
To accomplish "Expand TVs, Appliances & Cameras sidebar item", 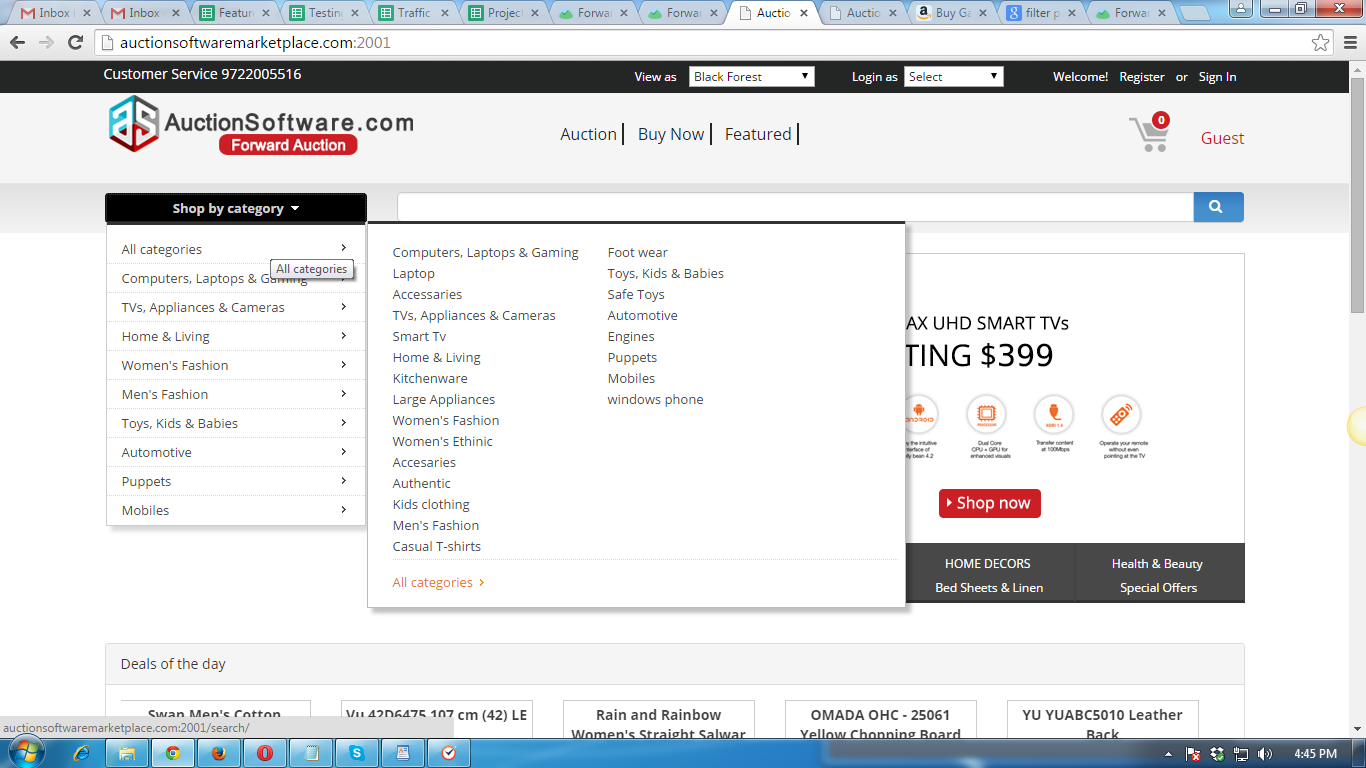I will pos(236,307).
